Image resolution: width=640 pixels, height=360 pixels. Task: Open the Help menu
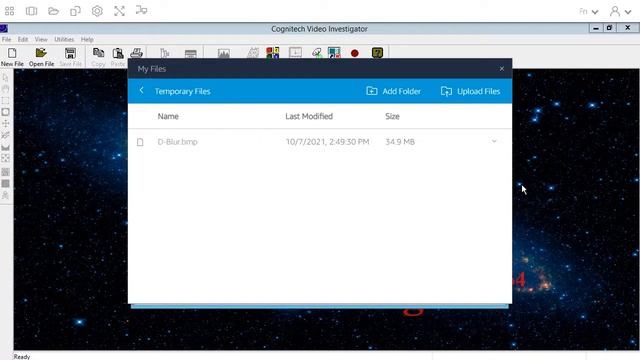pyautogui.click(x=87, y=39)
